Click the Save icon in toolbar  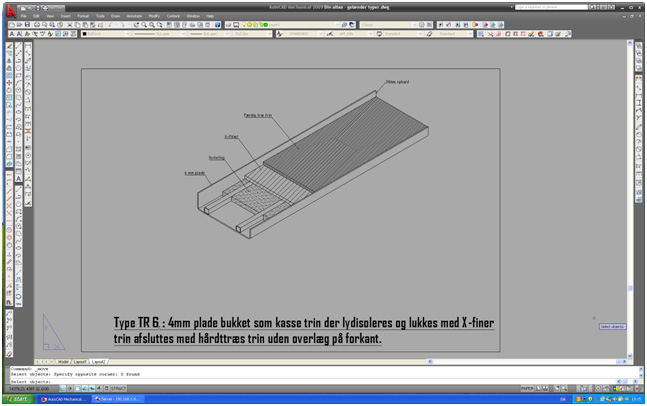(x=27, y=25)
